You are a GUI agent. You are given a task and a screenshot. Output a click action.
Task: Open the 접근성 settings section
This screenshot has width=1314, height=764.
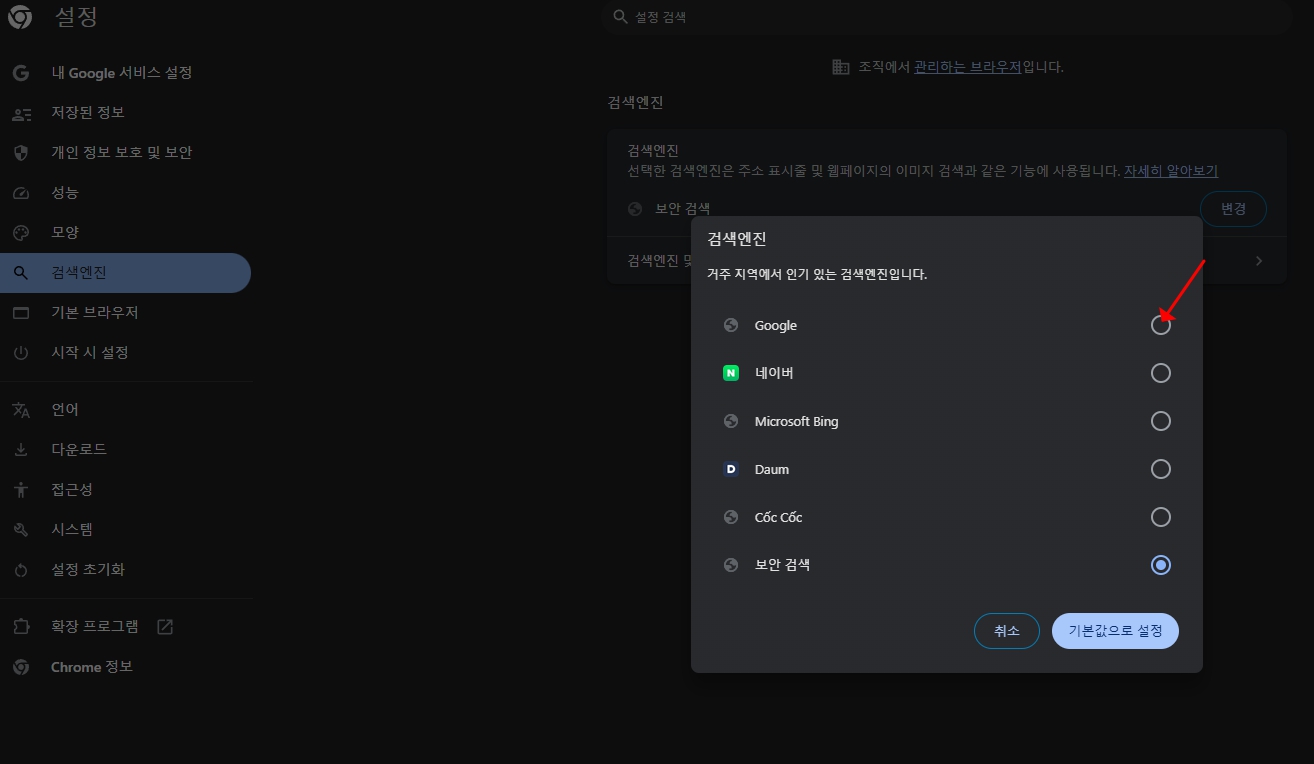point(125,490)
